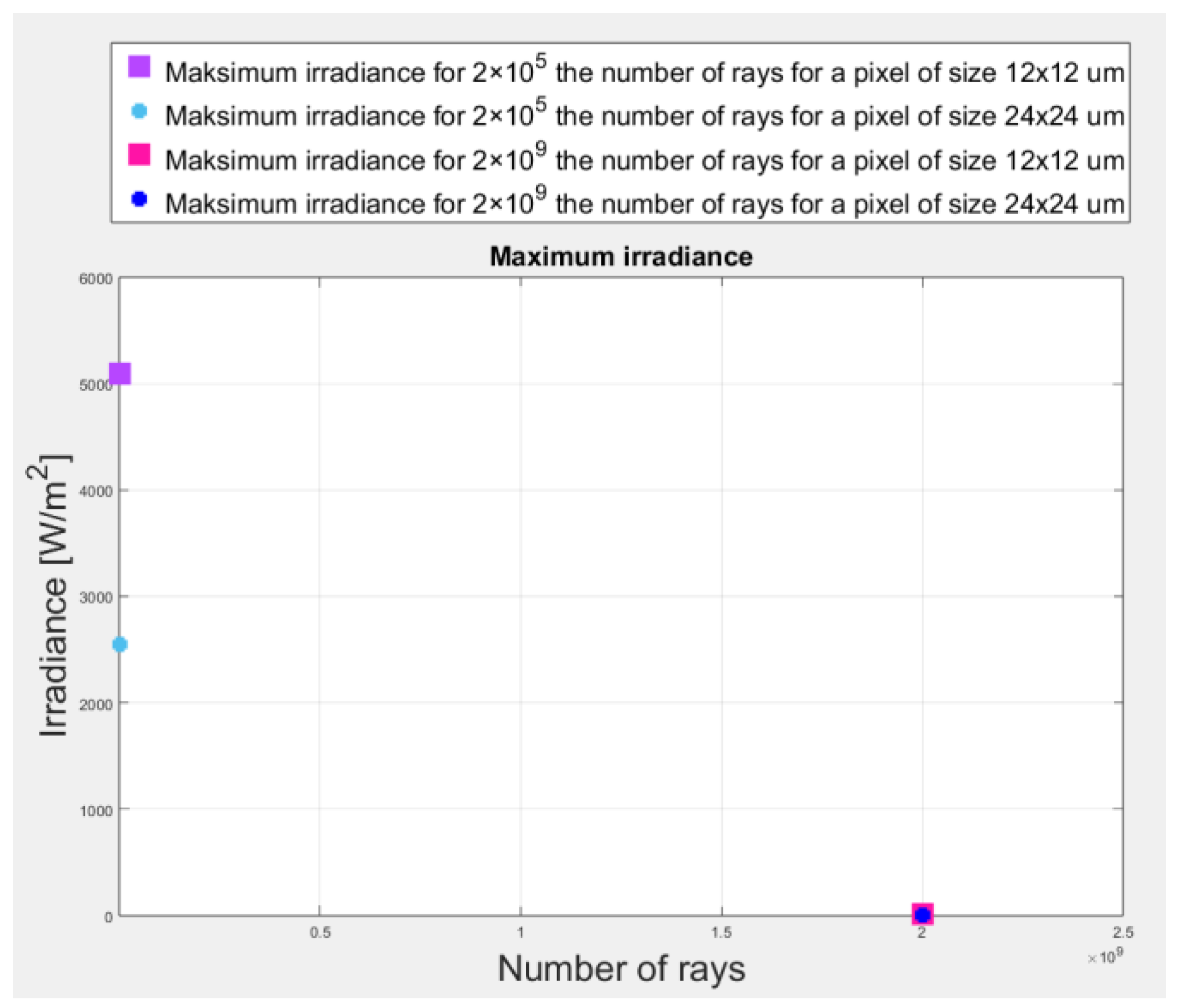Click the purple square data point near 5000
Image resolution: width=1179 pixels, height=1008 pixels.
coord(120,374)
